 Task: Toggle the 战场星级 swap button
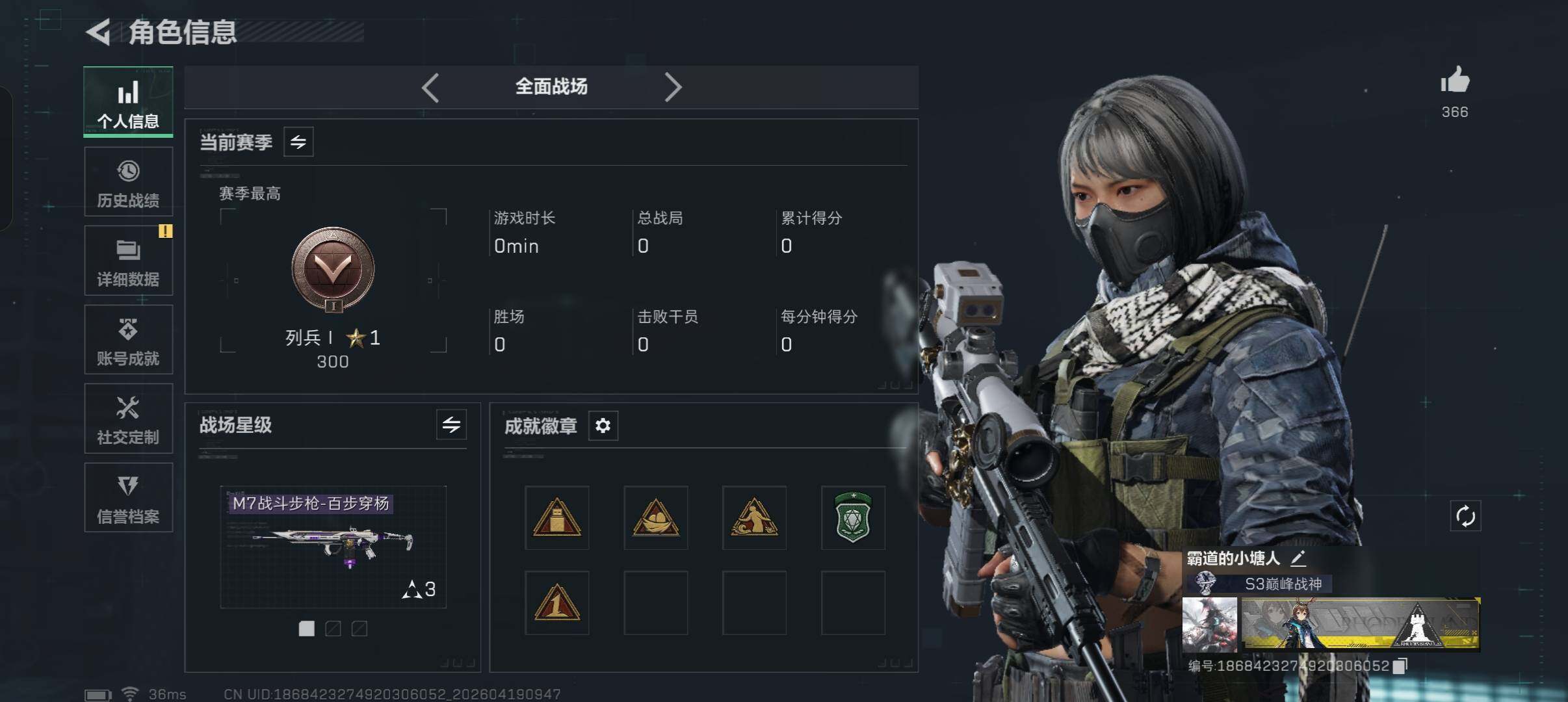(x=451, y=425)
